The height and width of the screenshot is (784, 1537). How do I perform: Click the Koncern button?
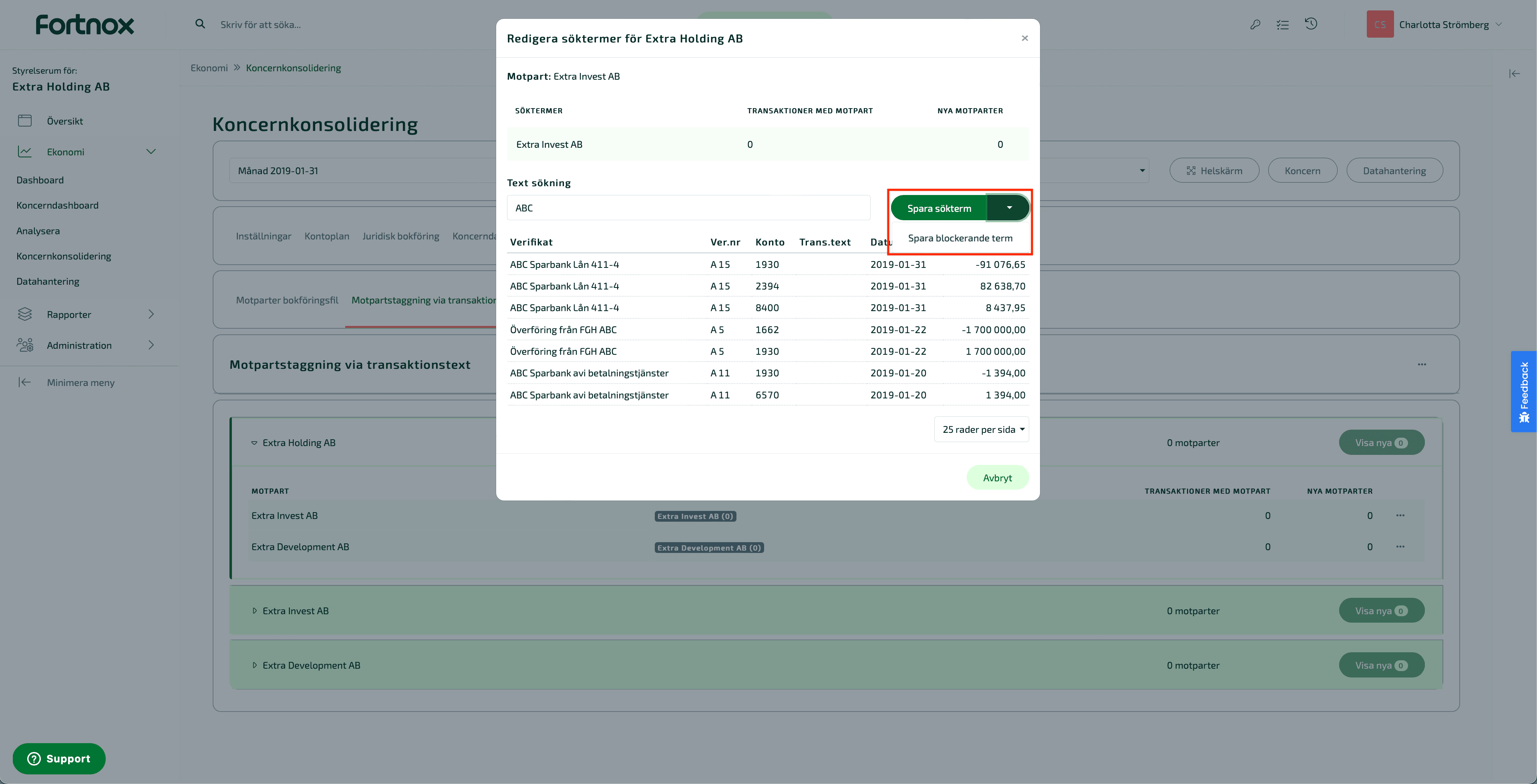click(1302, 171)
